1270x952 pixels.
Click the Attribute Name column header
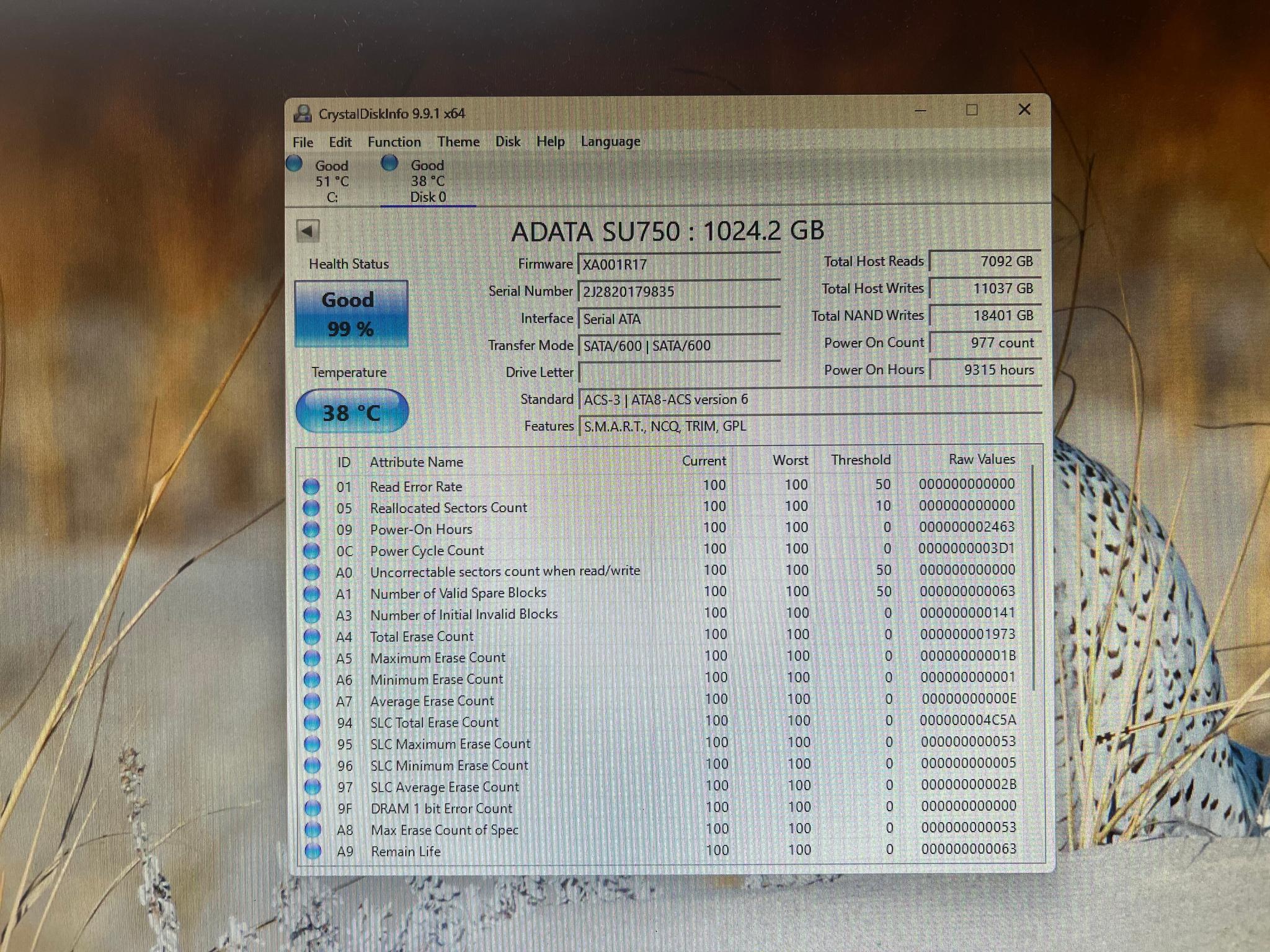[416, 462]
